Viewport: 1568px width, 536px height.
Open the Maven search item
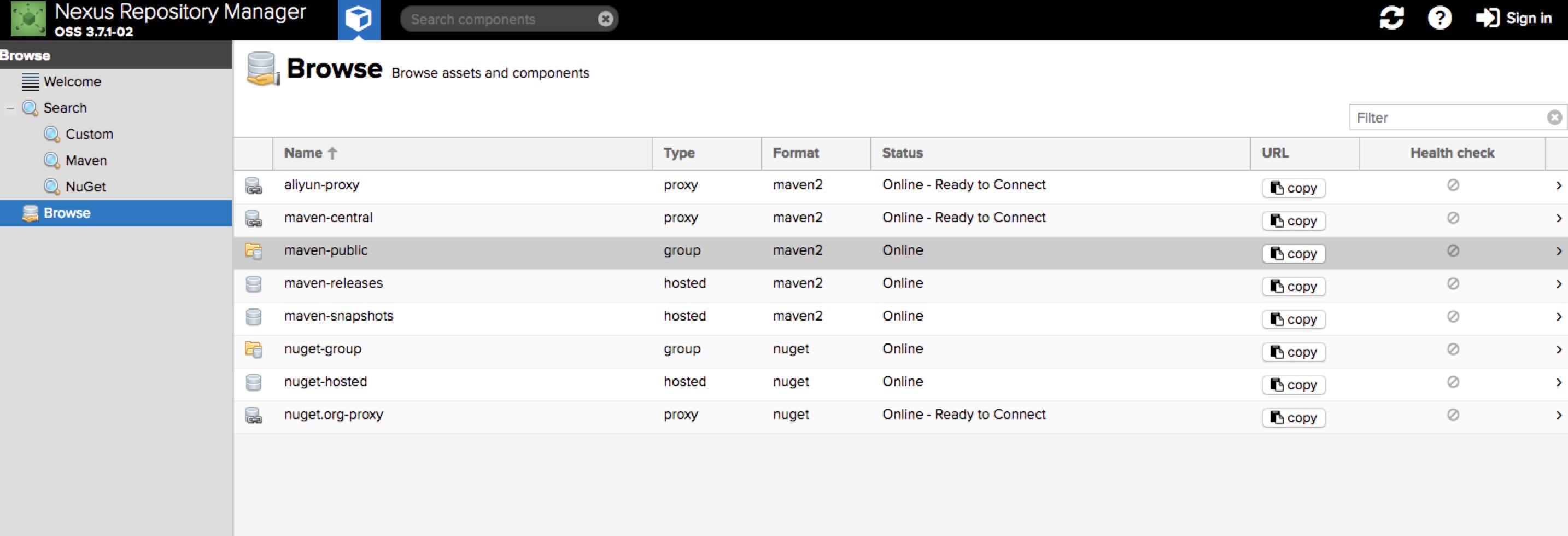tap(86, 160)
